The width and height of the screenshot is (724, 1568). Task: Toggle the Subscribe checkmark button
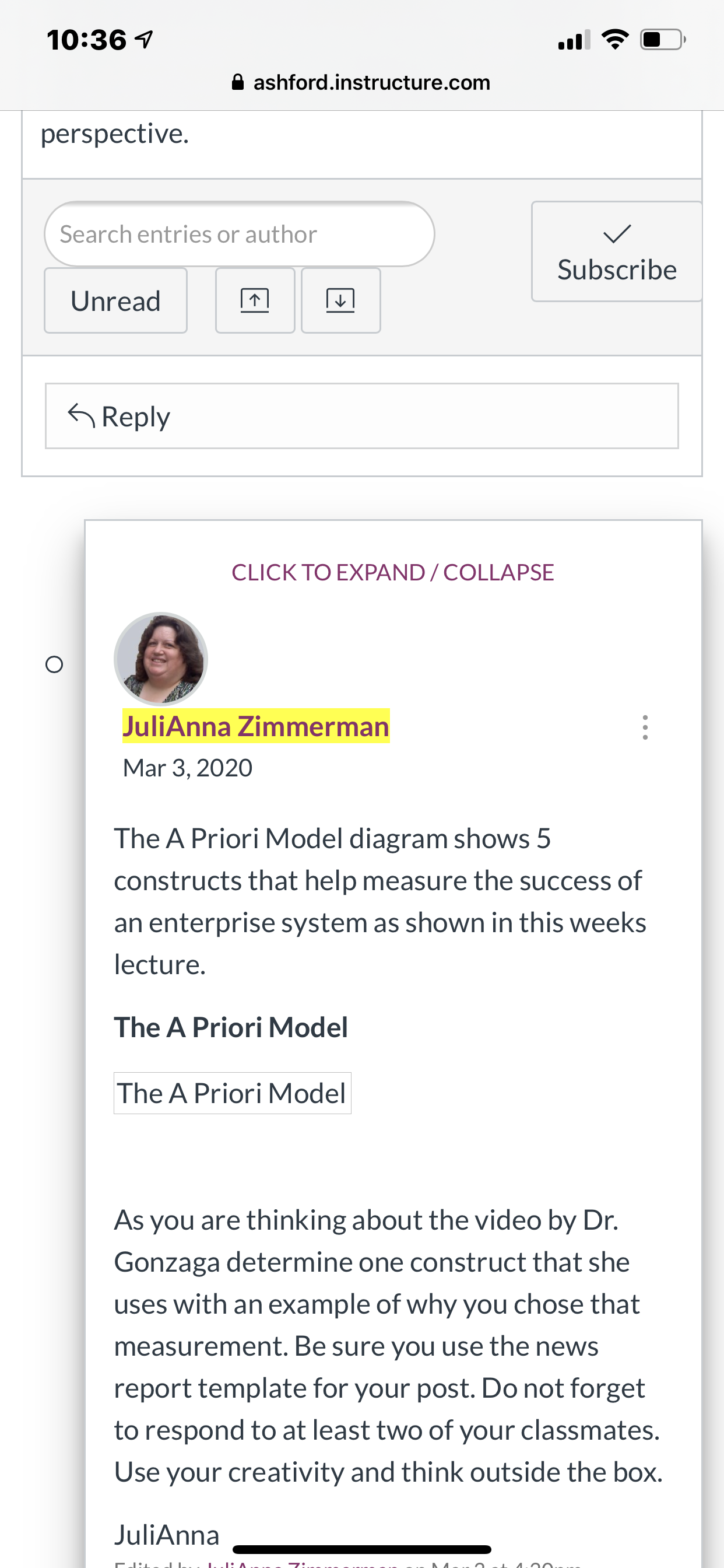[x=617, y=251]
